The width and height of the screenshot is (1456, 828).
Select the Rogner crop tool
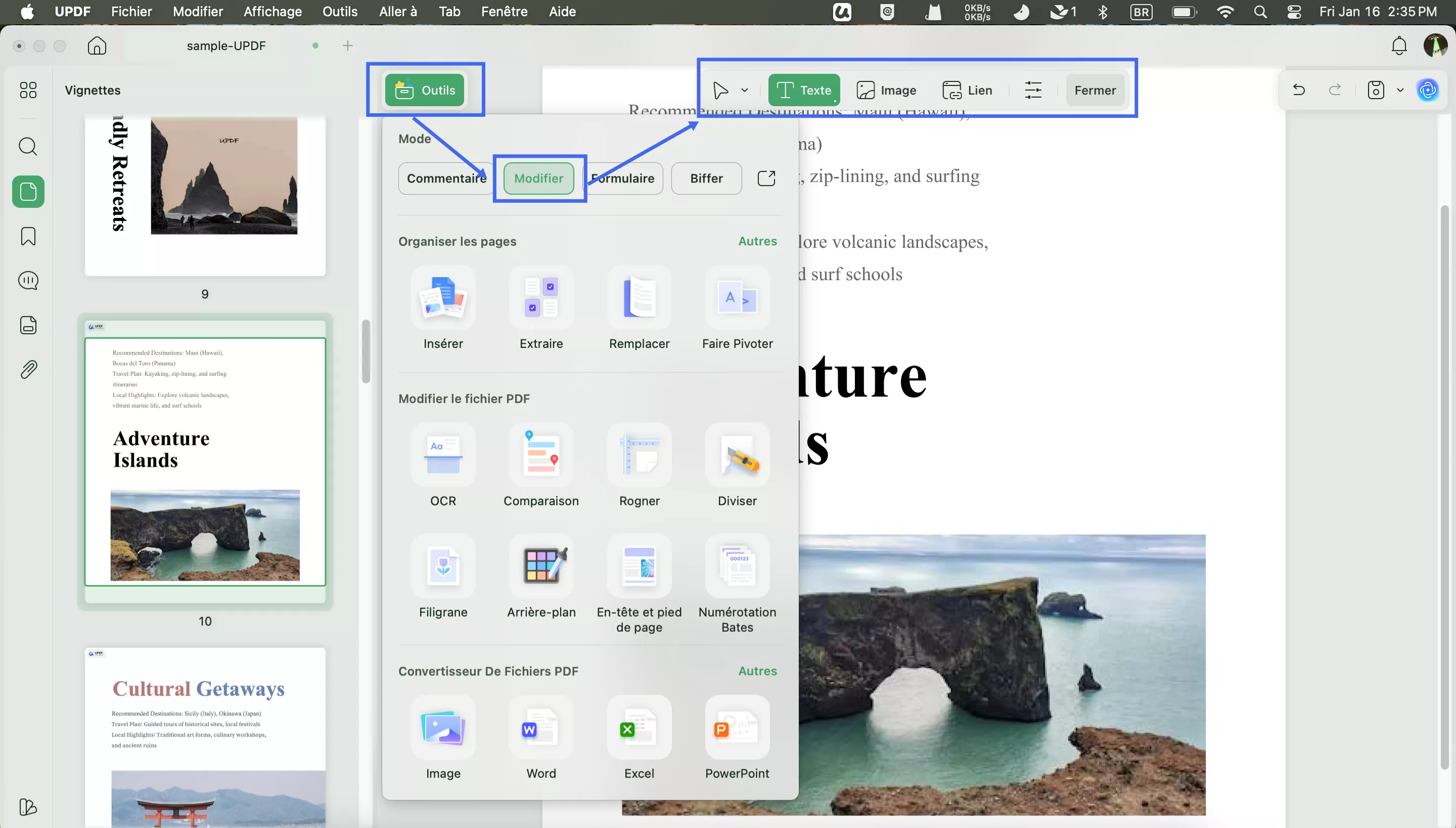click(639, 454)
